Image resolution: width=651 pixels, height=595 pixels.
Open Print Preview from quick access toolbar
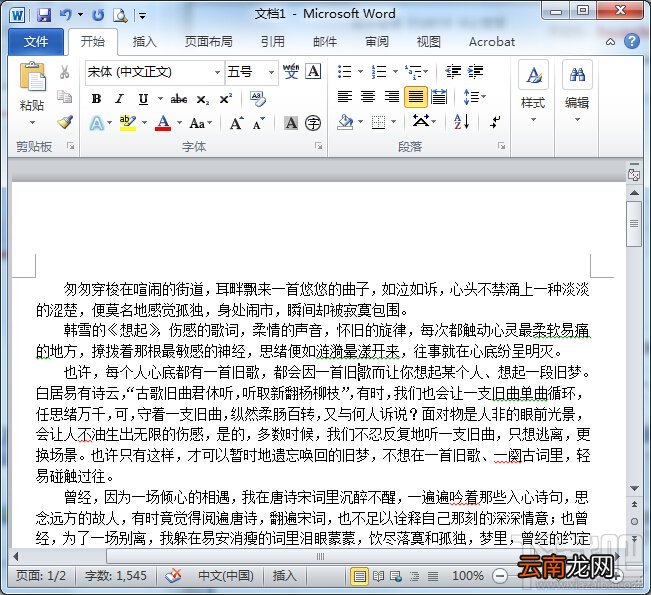pos(120,15)
